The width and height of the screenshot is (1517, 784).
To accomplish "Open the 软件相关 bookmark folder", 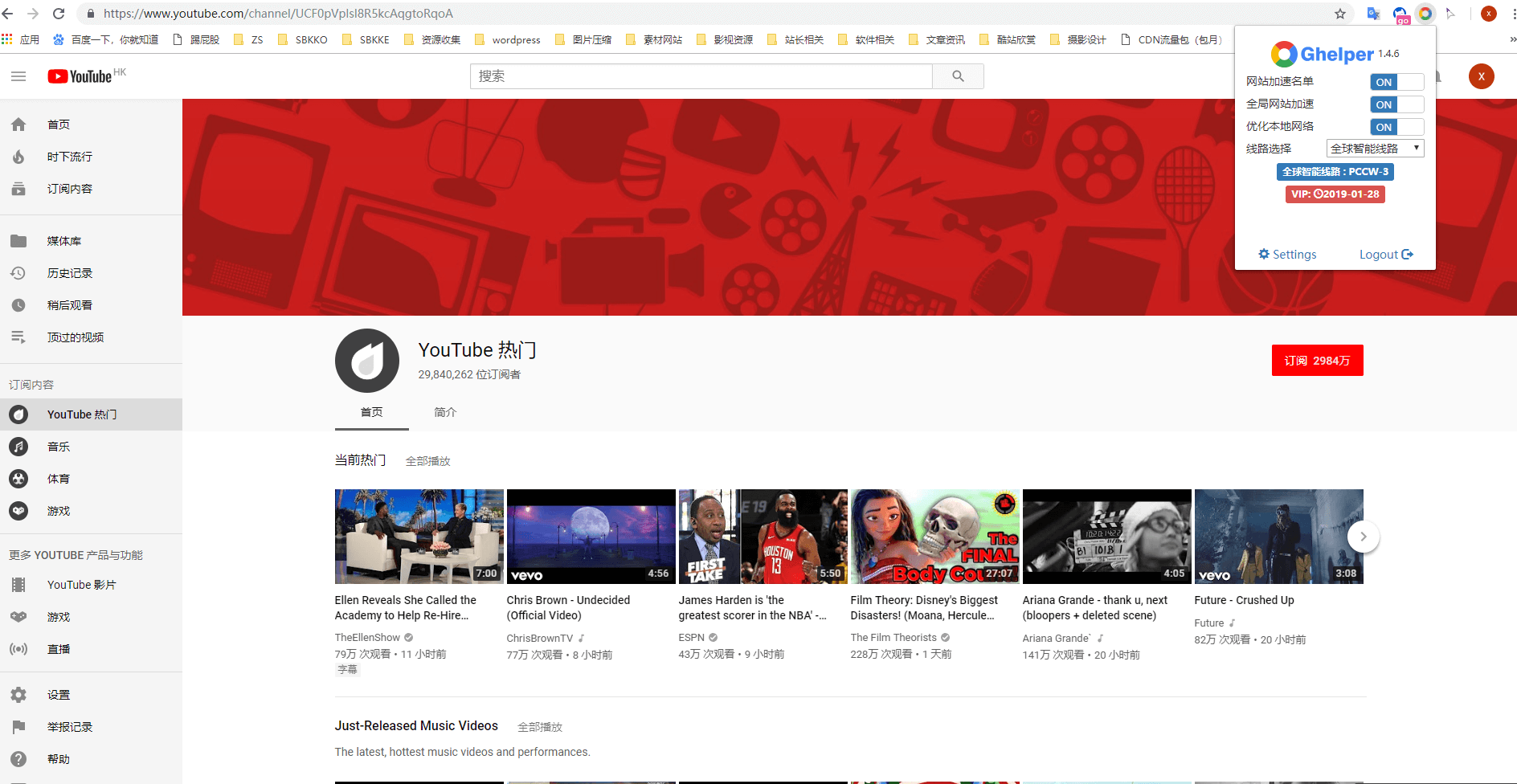I will (x=867, y=39).
